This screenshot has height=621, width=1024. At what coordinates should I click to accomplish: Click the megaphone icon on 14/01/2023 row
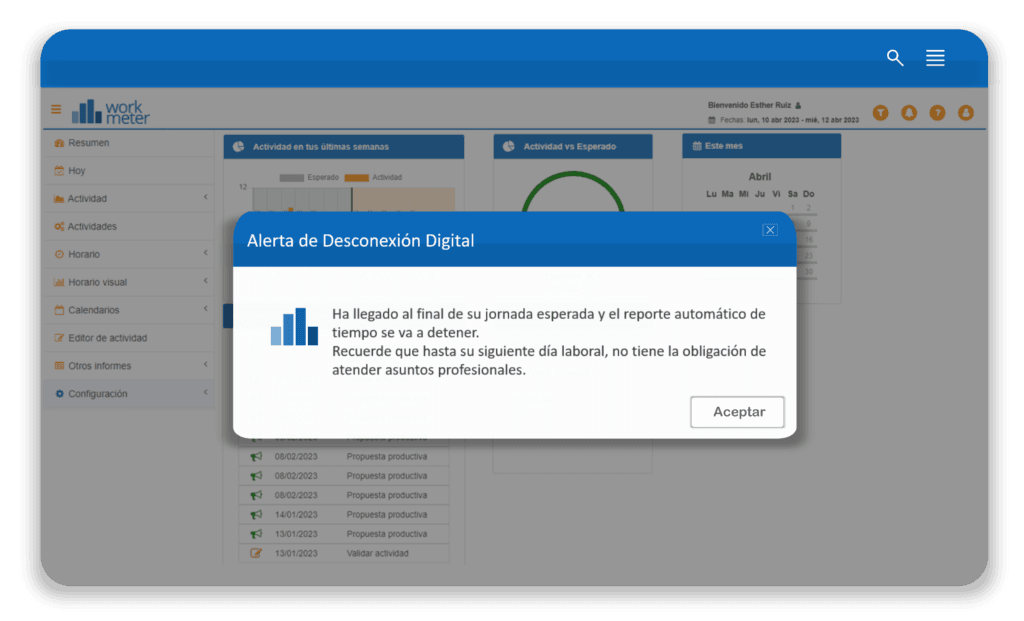pos(256,515)
